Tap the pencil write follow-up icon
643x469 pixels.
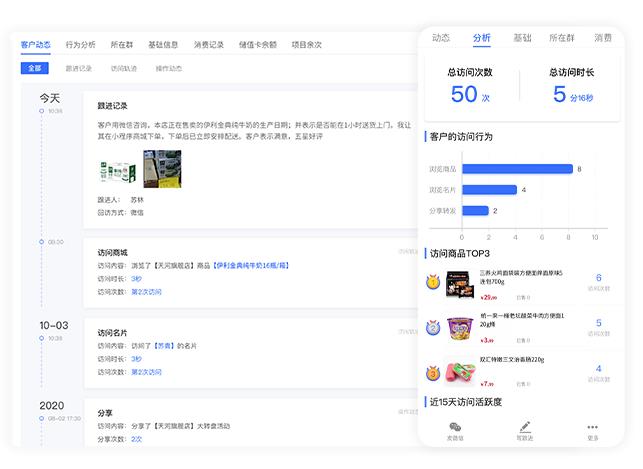pos(525,427)
